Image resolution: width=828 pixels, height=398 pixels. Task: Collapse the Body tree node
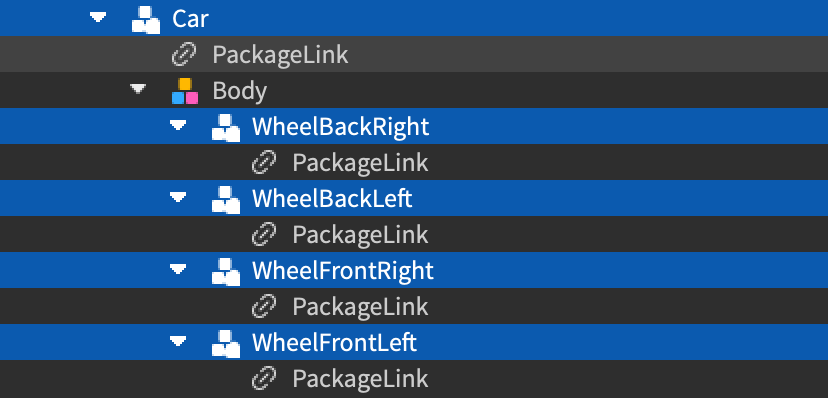tap(138, 89)
